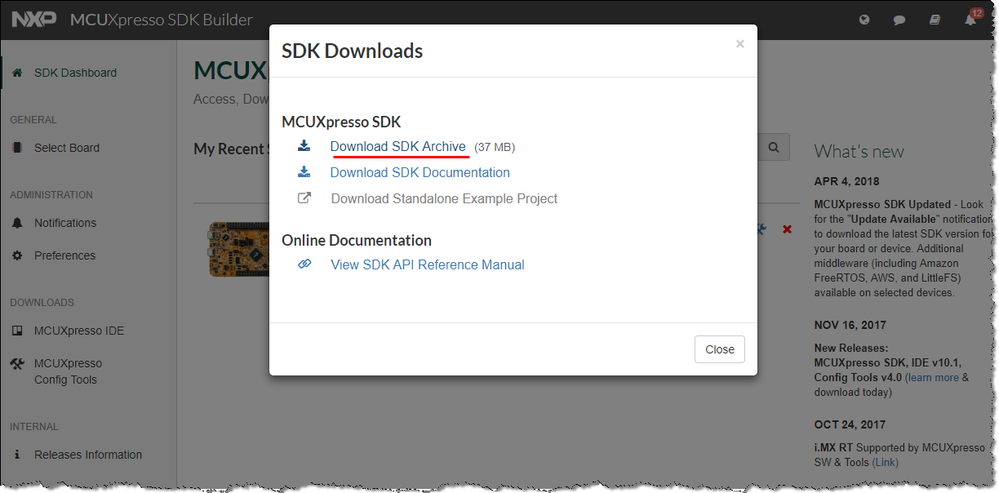Screen dimensions: 999x493
Task: Click Download Standalone Example Project
Action: (x=444, y=199)
